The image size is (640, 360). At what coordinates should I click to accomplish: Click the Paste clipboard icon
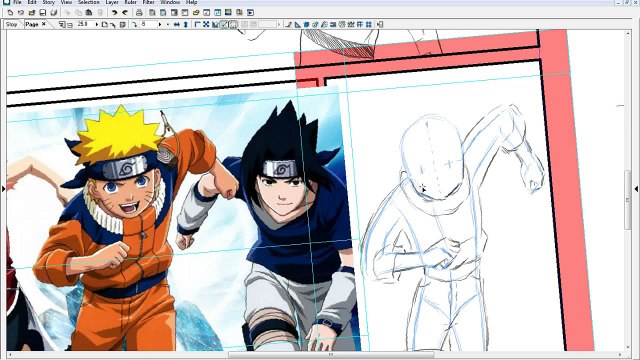pos(89,13)
